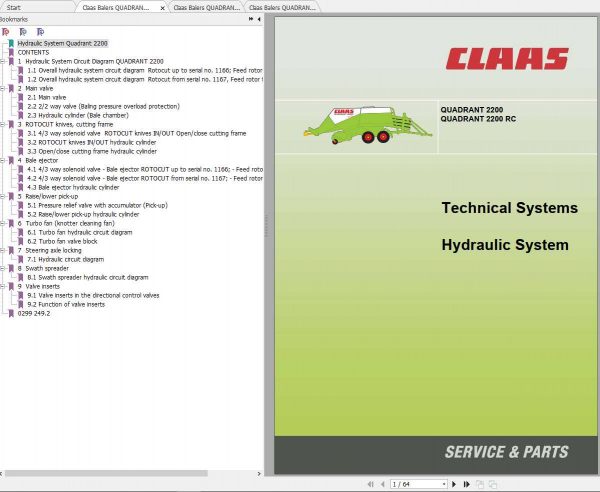Go to the previous page
Image resolution: width=600 pixels, height=492 pixels.
382,484
